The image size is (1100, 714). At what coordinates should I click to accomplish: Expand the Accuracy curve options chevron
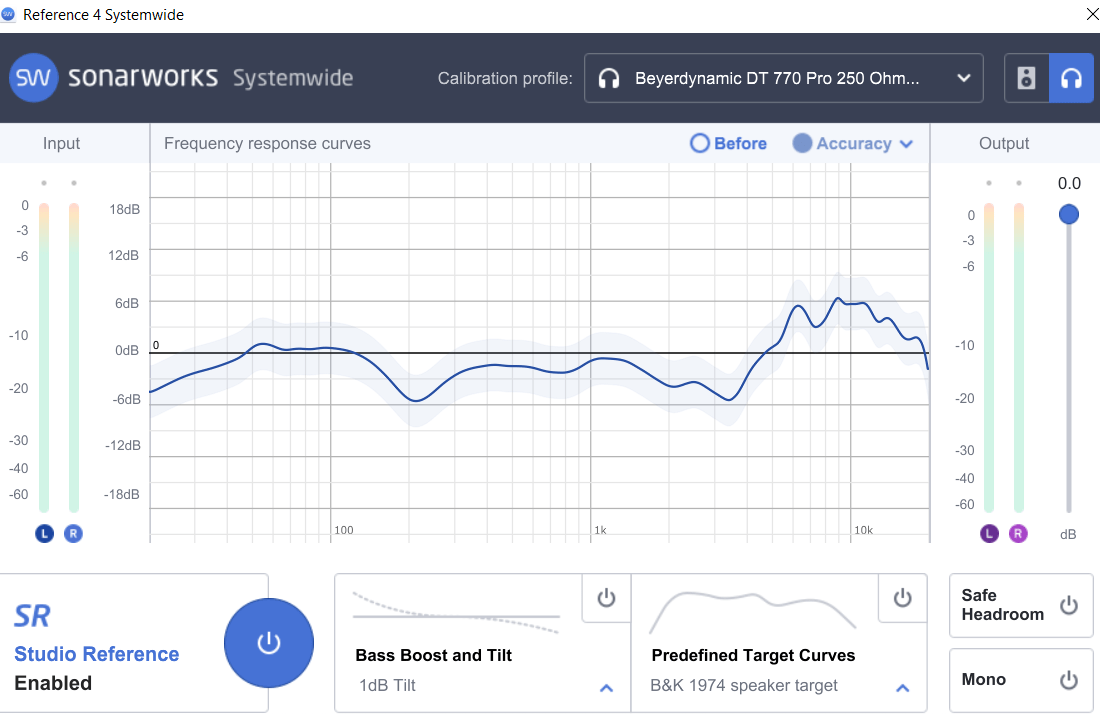pos(906,144)
